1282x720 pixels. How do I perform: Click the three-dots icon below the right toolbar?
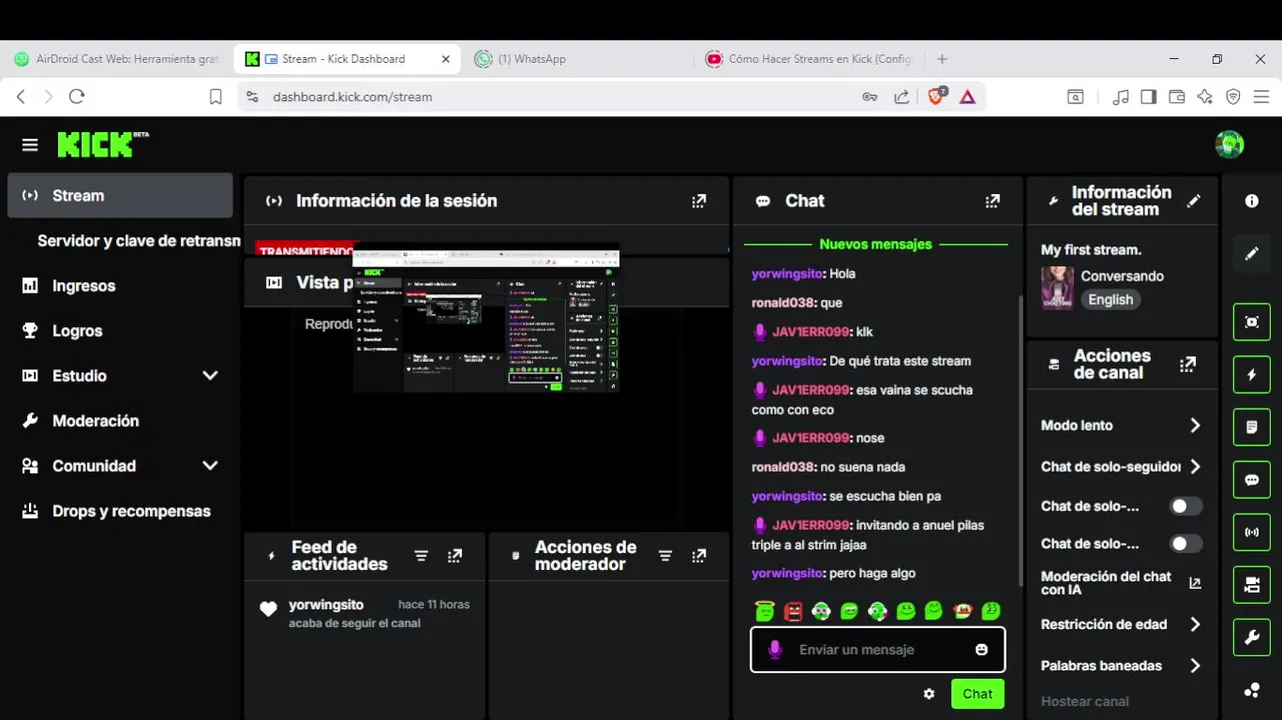pos(1251,690)
